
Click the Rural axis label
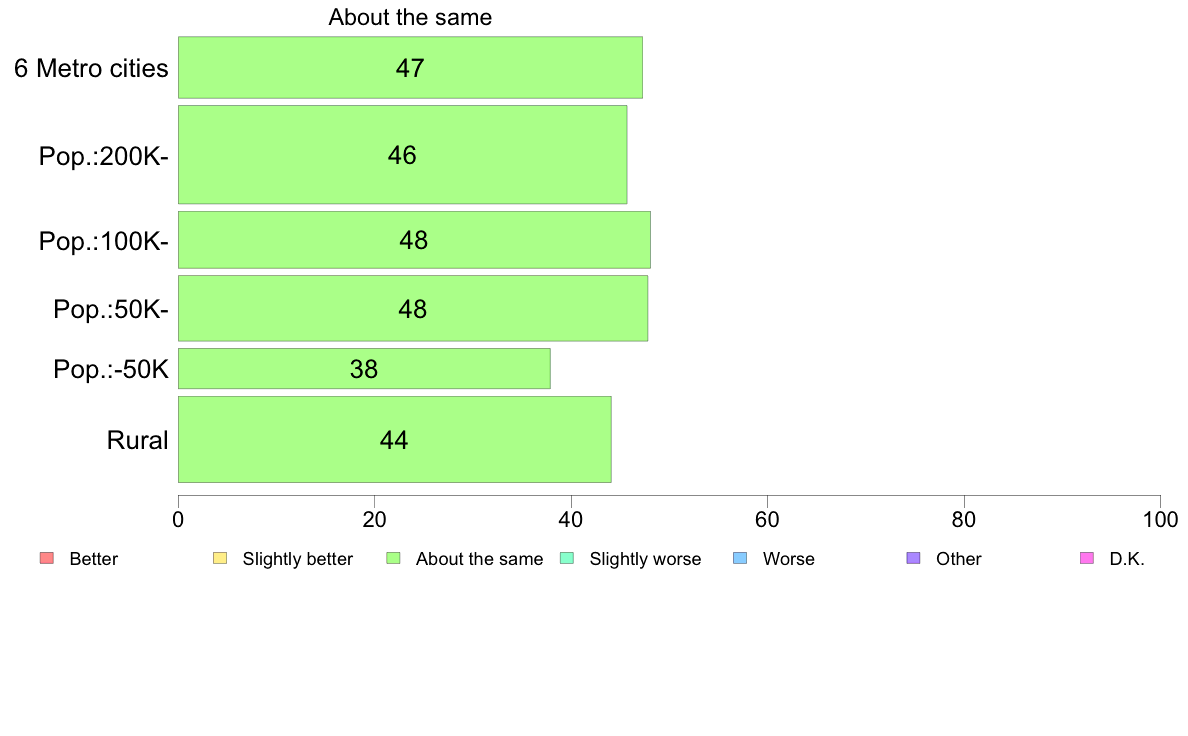(x=137, y=440)
